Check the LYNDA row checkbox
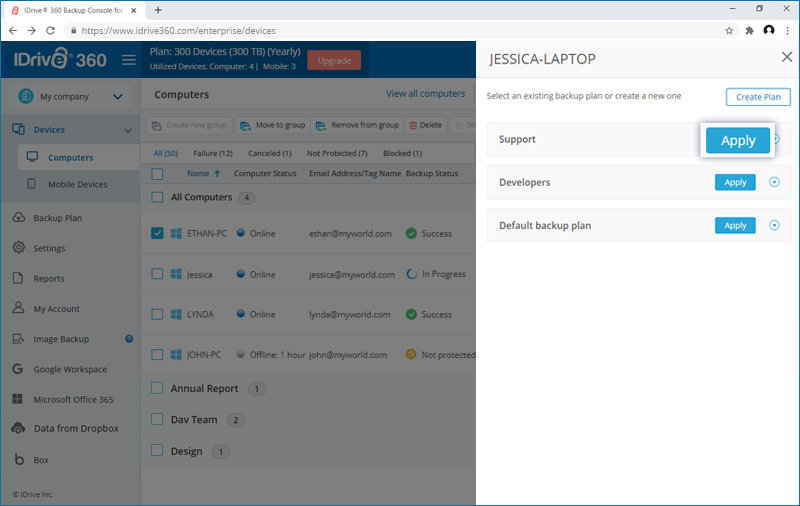 (157, 314)
